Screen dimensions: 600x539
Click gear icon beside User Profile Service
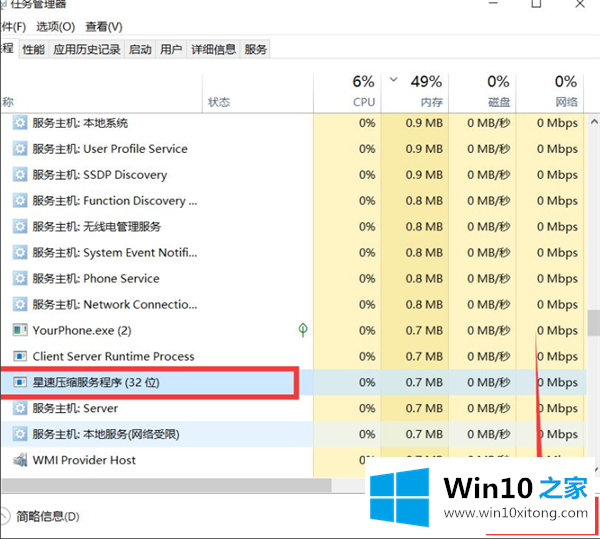pos(19,149)
